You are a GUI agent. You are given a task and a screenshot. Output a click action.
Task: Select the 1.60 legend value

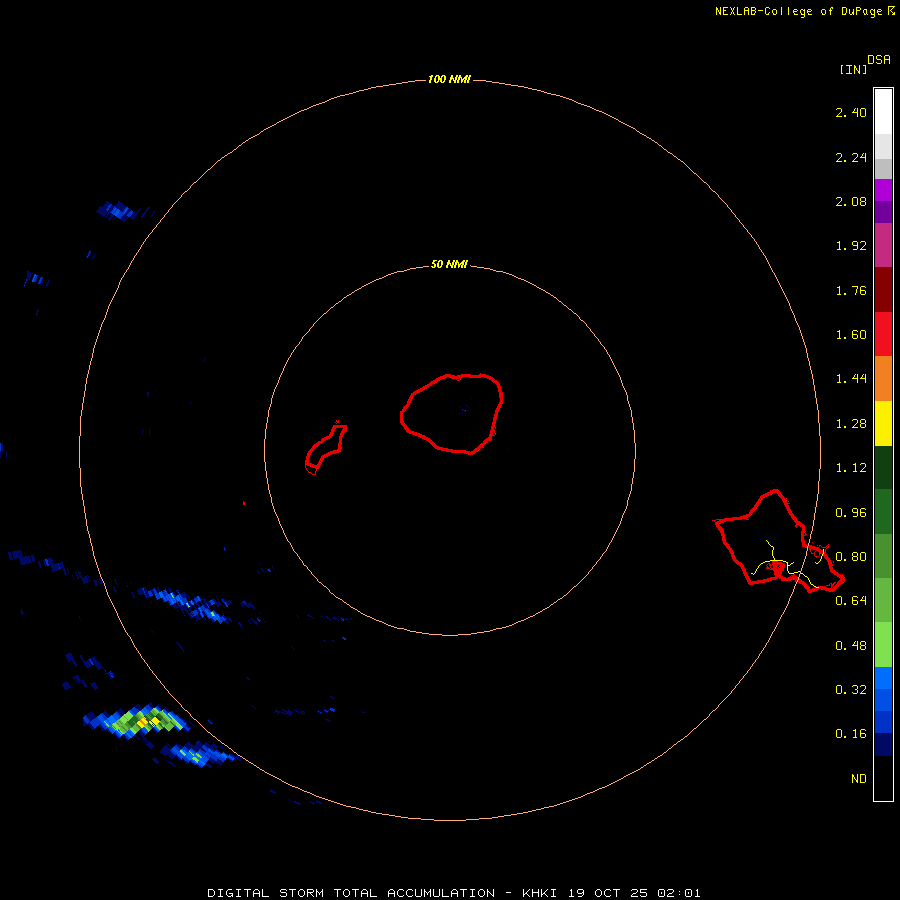point(851,335)
